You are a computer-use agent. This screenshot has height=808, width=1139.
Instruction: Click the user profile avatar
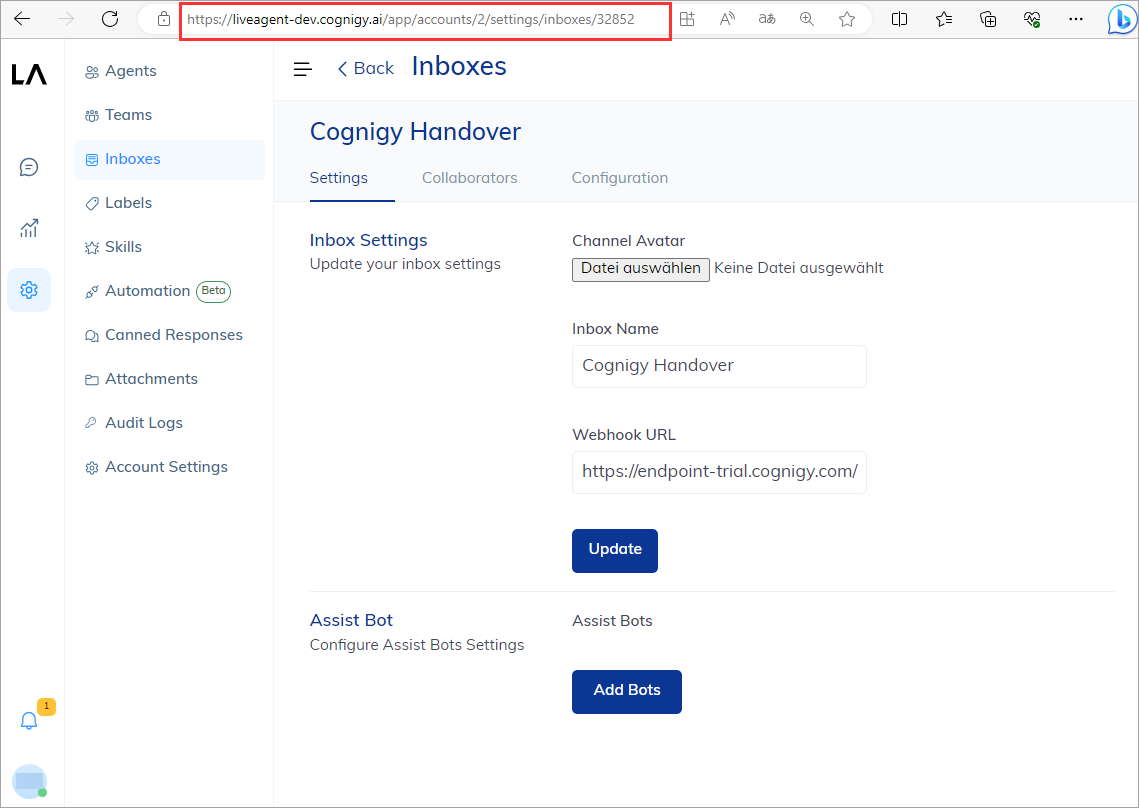(x=30, y=781)
